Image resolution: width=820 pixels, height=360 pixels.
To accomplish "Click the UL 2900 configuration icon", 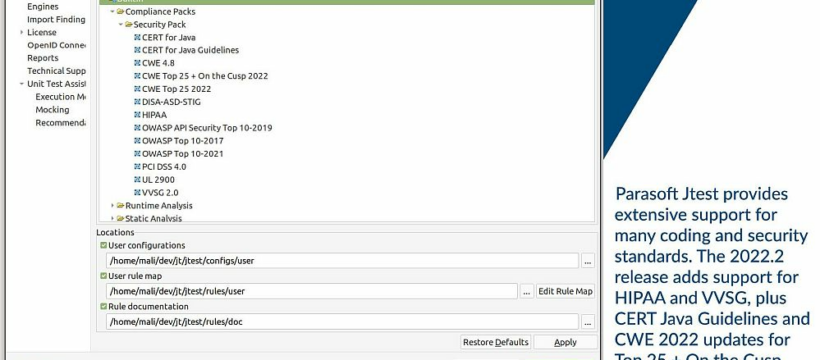I will point(138,180).
